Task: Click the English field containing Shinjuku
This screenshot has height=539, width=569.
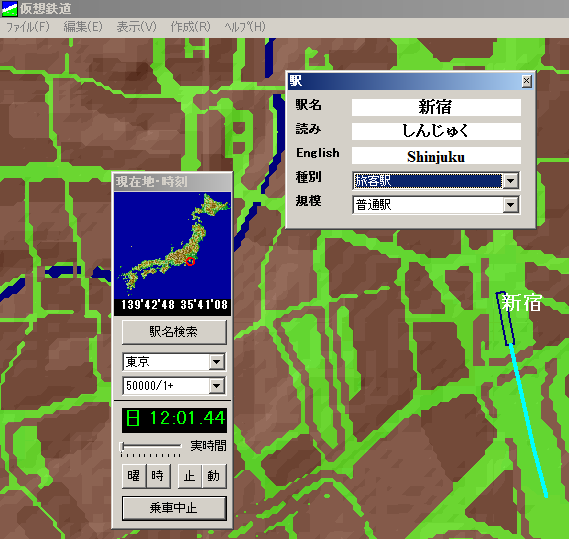Action: point(436,156)
